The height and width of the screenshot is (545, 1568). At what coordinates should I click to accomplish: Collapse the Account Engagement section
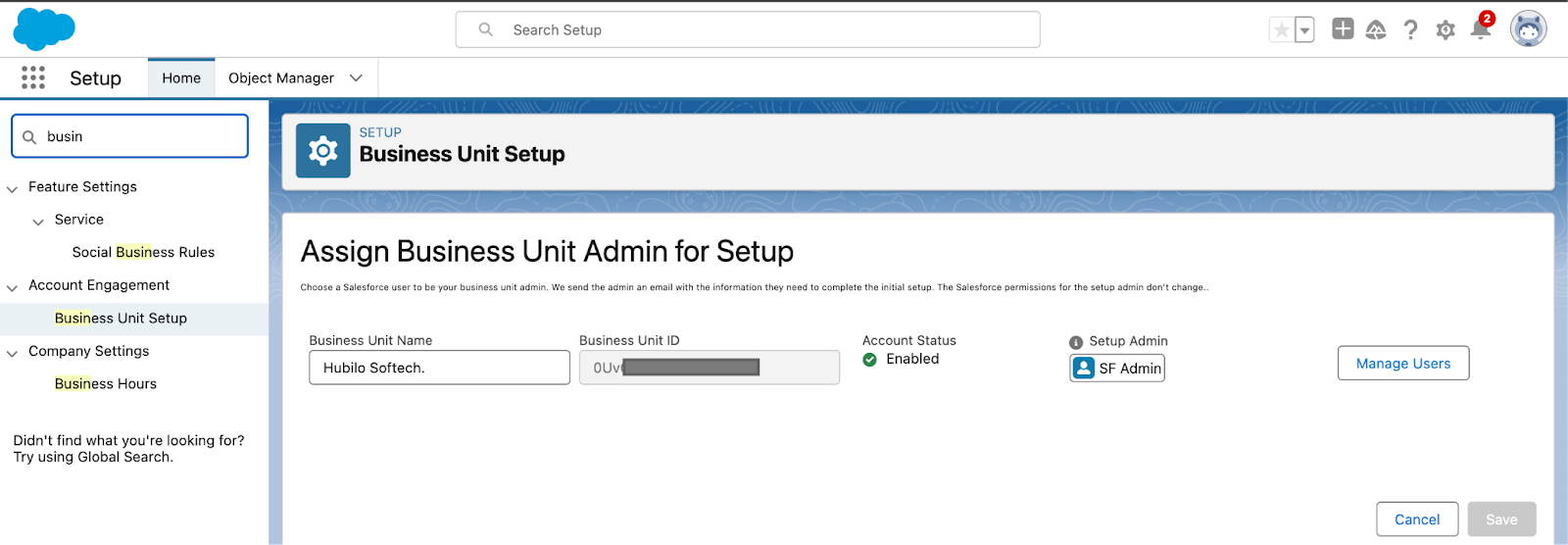tap(13, 287)
